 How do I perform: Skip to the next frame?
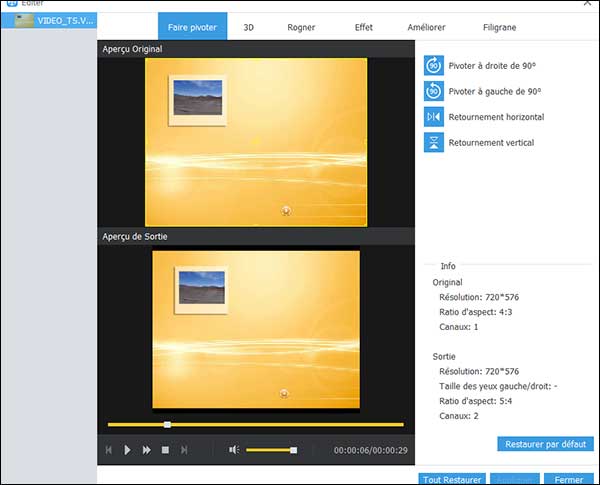[184, 450]
